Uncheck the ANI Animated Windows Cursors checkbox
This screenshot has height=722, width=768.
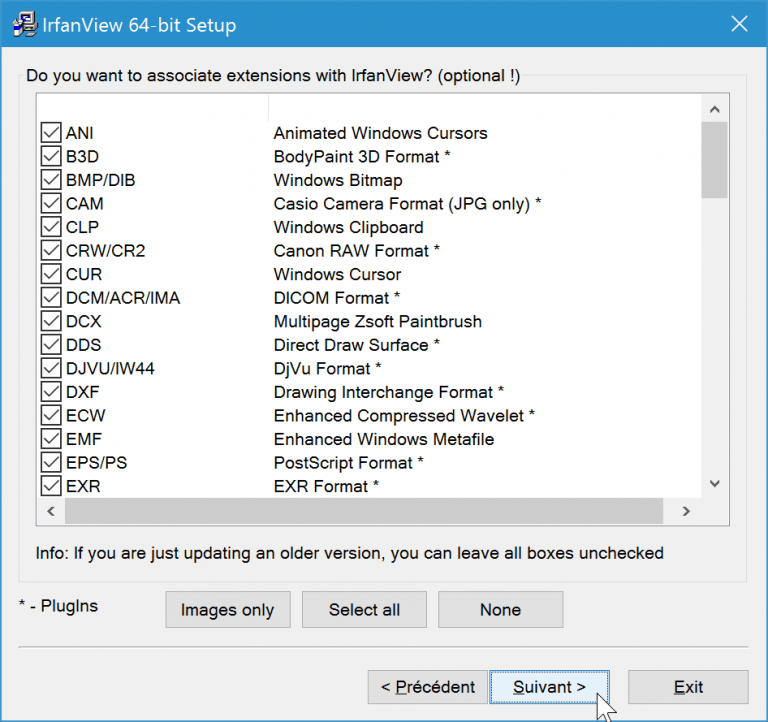[x=51, y=133]
